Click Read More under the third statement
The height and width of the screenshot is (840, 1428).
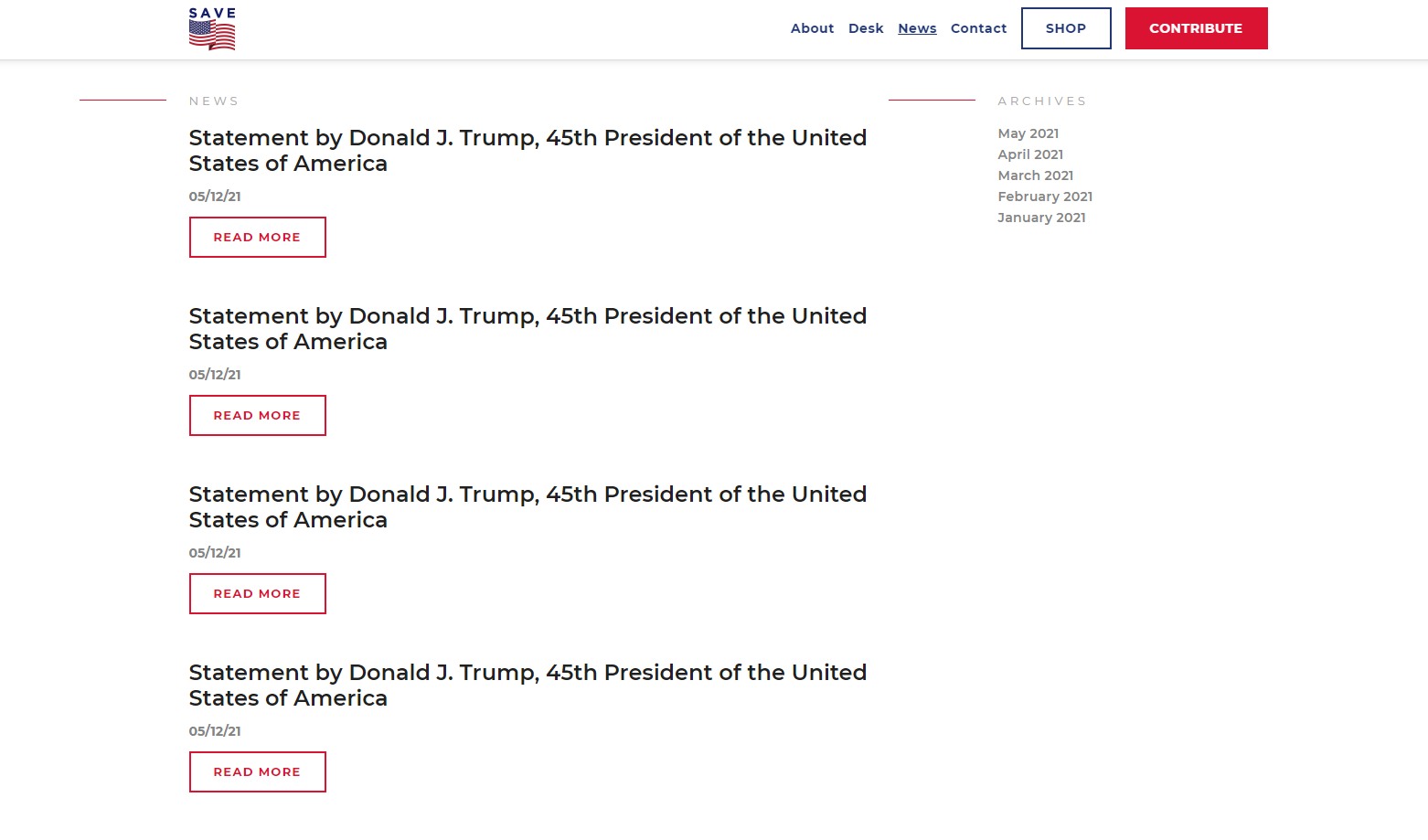click(x=257, y=593)
